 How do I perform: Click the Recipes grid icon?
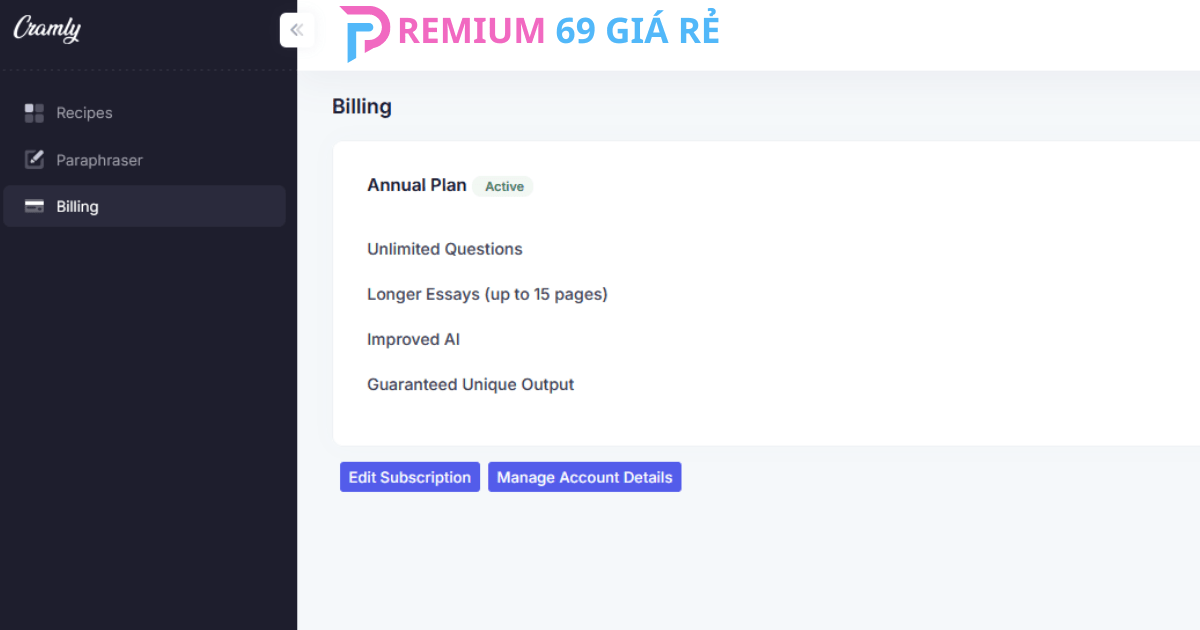(34, 113)
